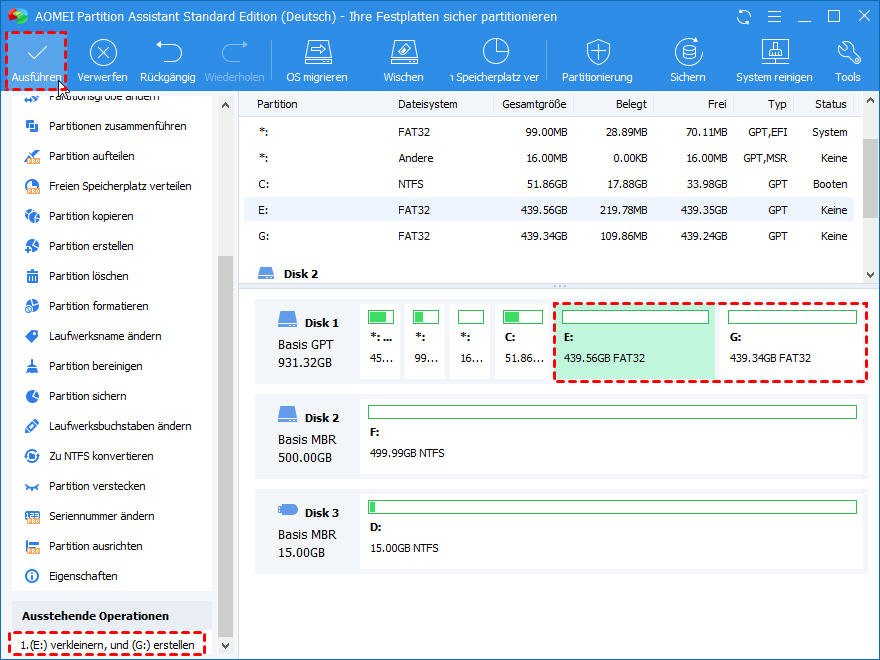Image resolution: width=880 pixels, height=660 pixels.
Task: Select D: 15.00GB NTFS partition block
Action: [612, 531]
